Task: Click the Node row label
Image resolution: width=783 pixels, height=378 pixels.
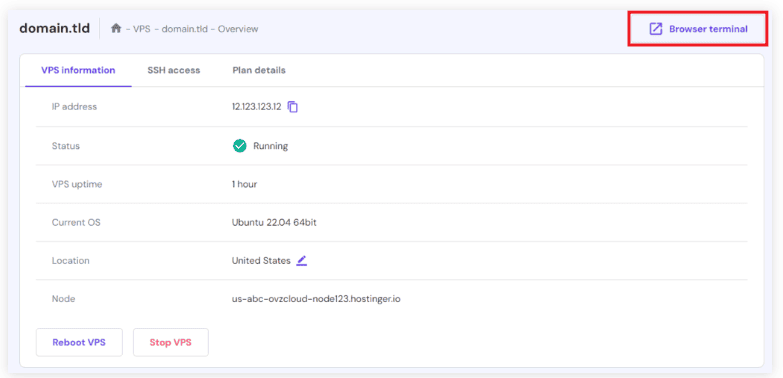Action: tap(63, 299)
